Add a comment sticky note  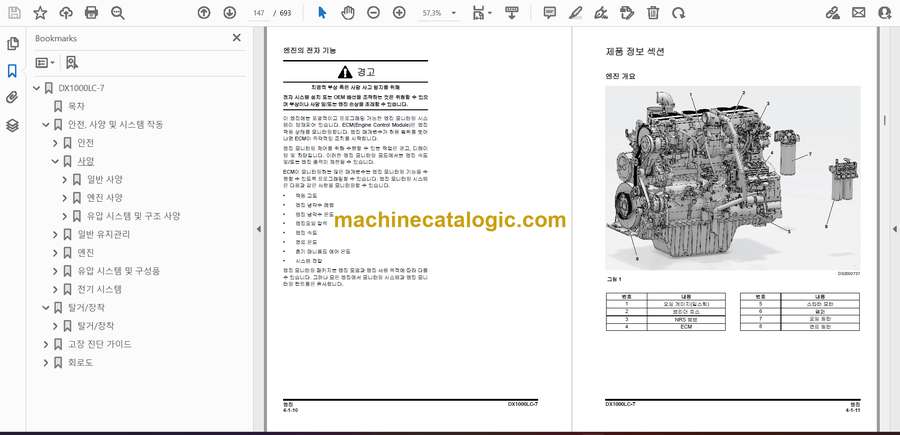pos(550,13)
